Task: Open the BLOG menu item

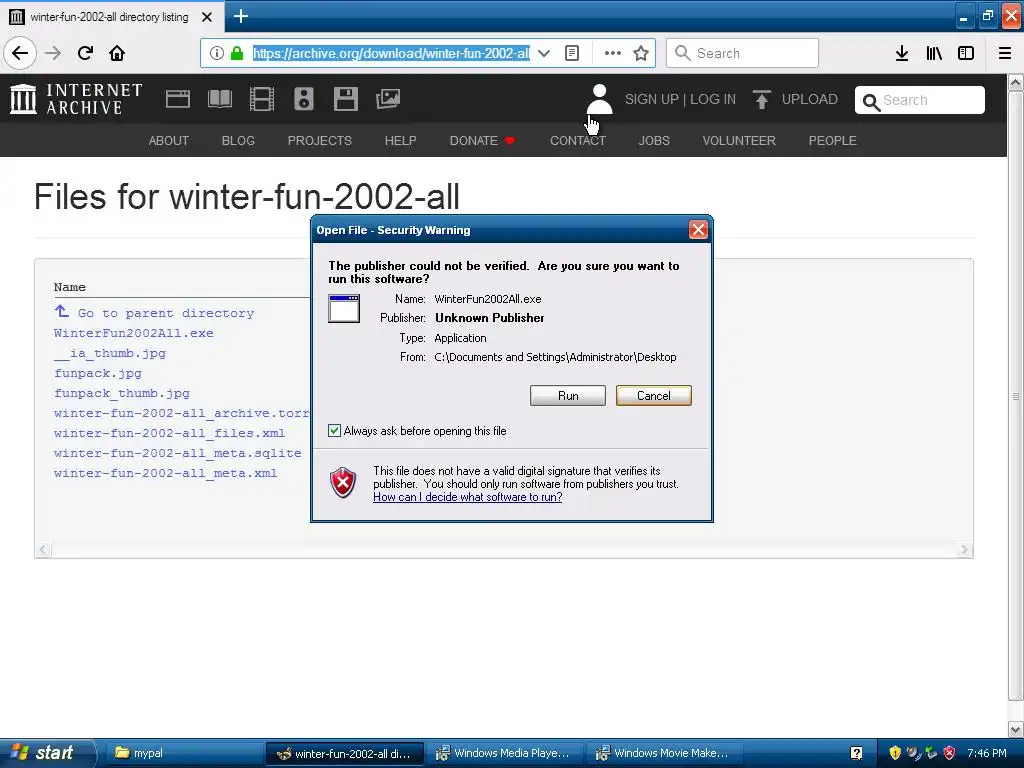Action: coord(238,140)
